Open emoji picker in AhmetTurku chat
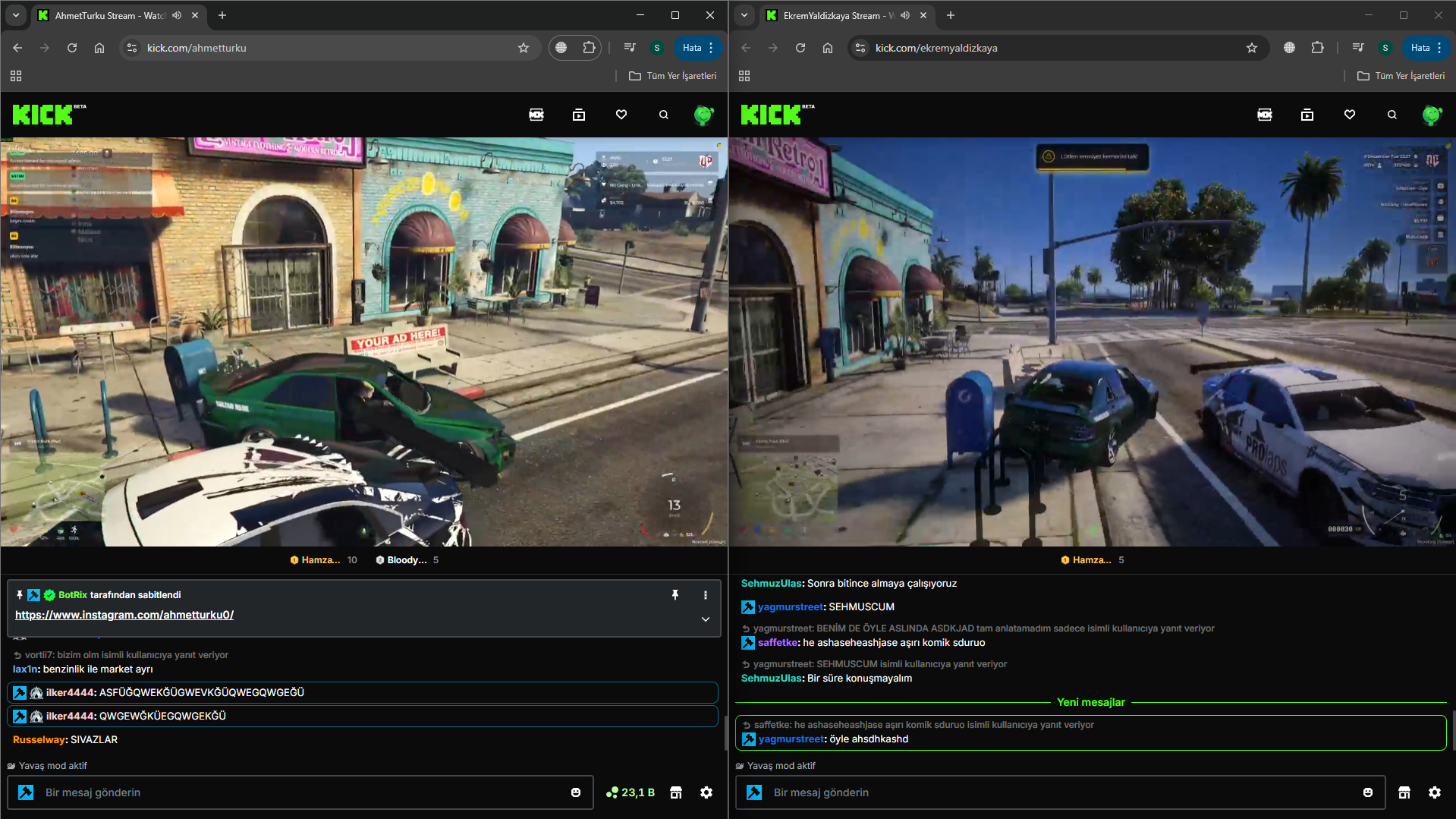 coord(576,792)
